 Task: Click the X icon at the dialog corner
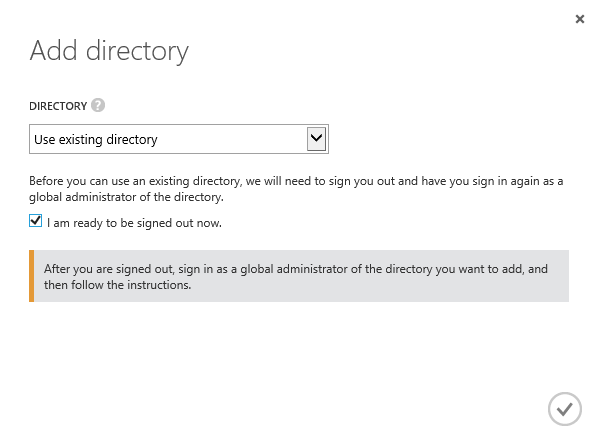[579, 19]
